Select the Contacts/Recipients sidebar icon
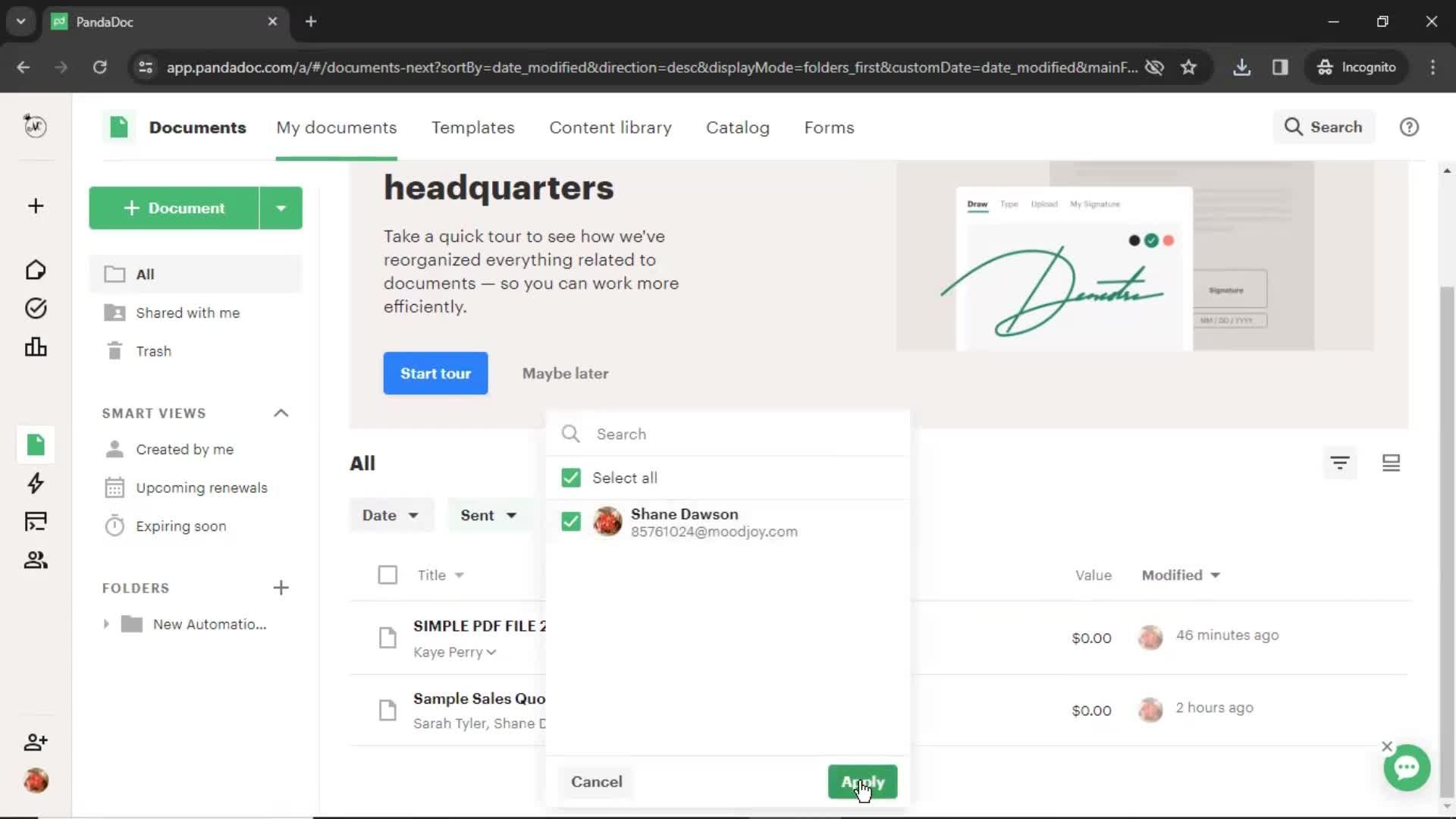 35,559
